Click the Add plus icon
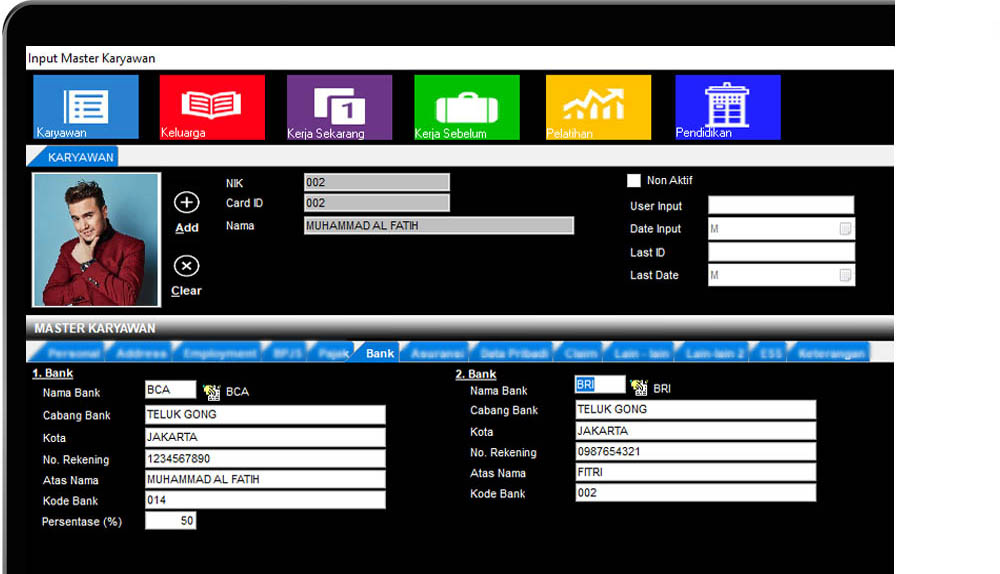This screenshot has height=574, width=1000. pos(187,203)
